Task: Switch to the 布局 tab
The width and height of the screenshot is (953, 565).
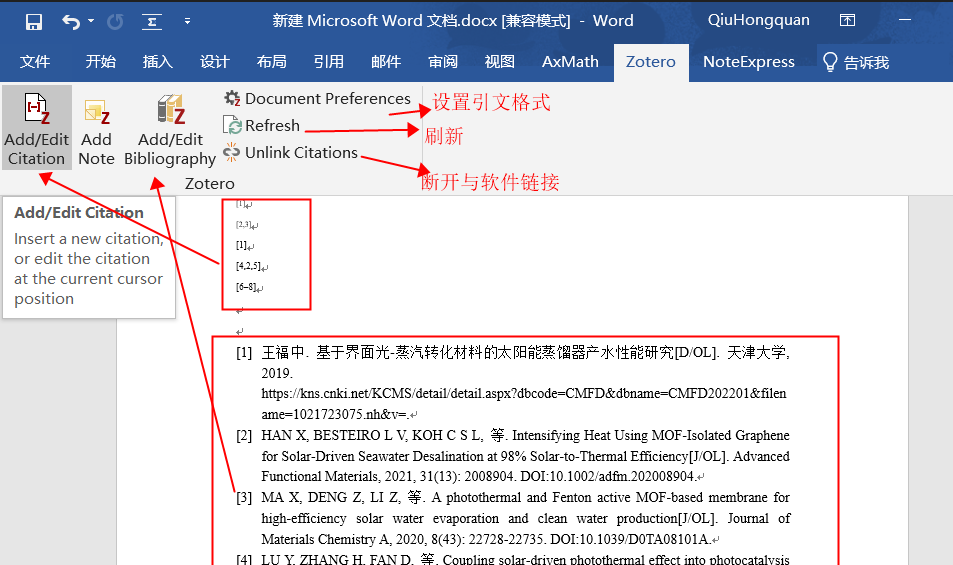Action: 271,62
